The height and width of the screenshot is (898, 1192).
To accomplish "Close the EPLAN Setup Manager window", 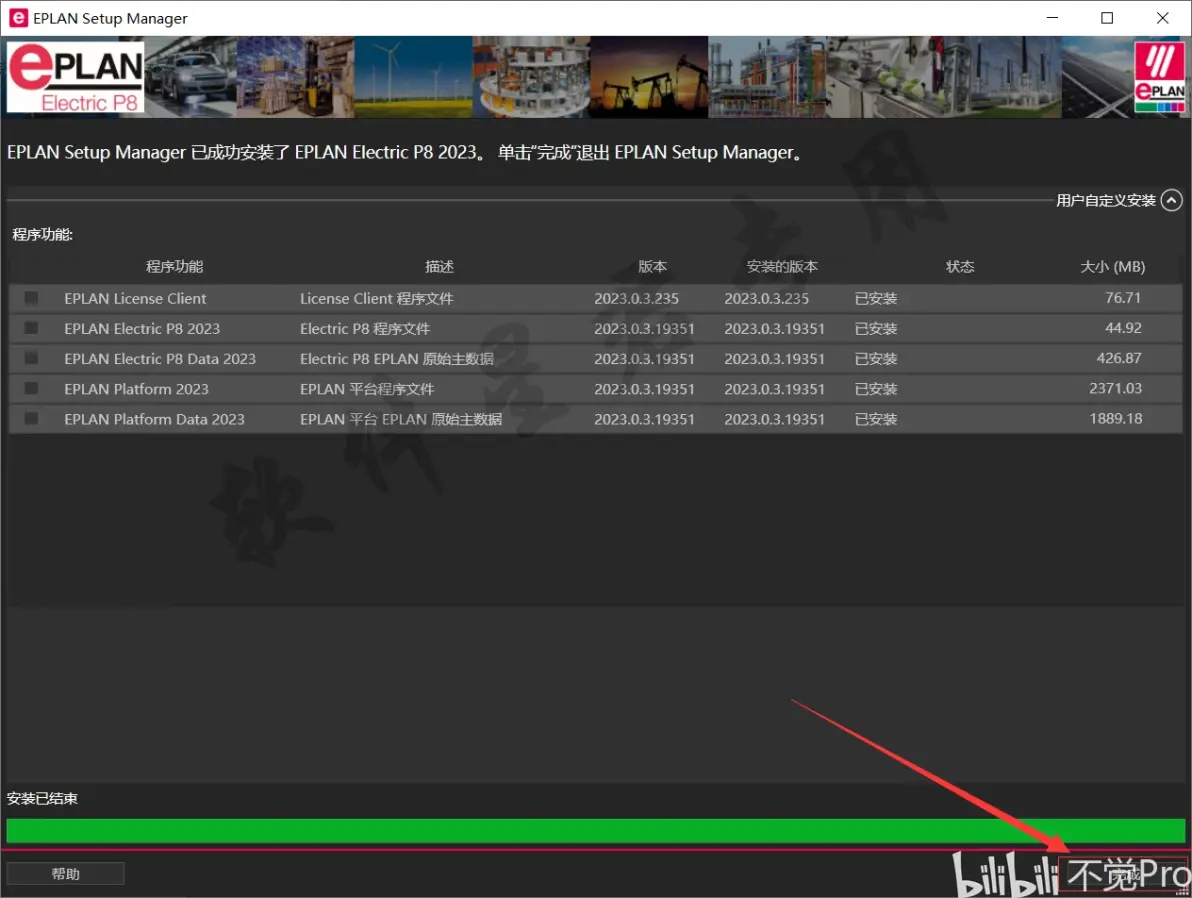I will 1162,17.
